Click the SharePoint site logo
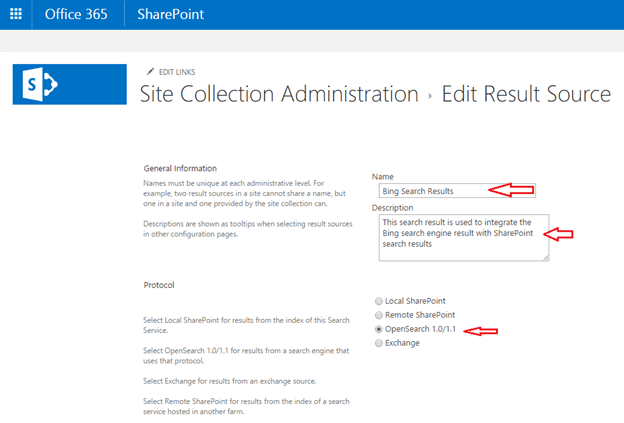Image resolution: width=624 pixels, height=423 pixels. tap(69, 84)
